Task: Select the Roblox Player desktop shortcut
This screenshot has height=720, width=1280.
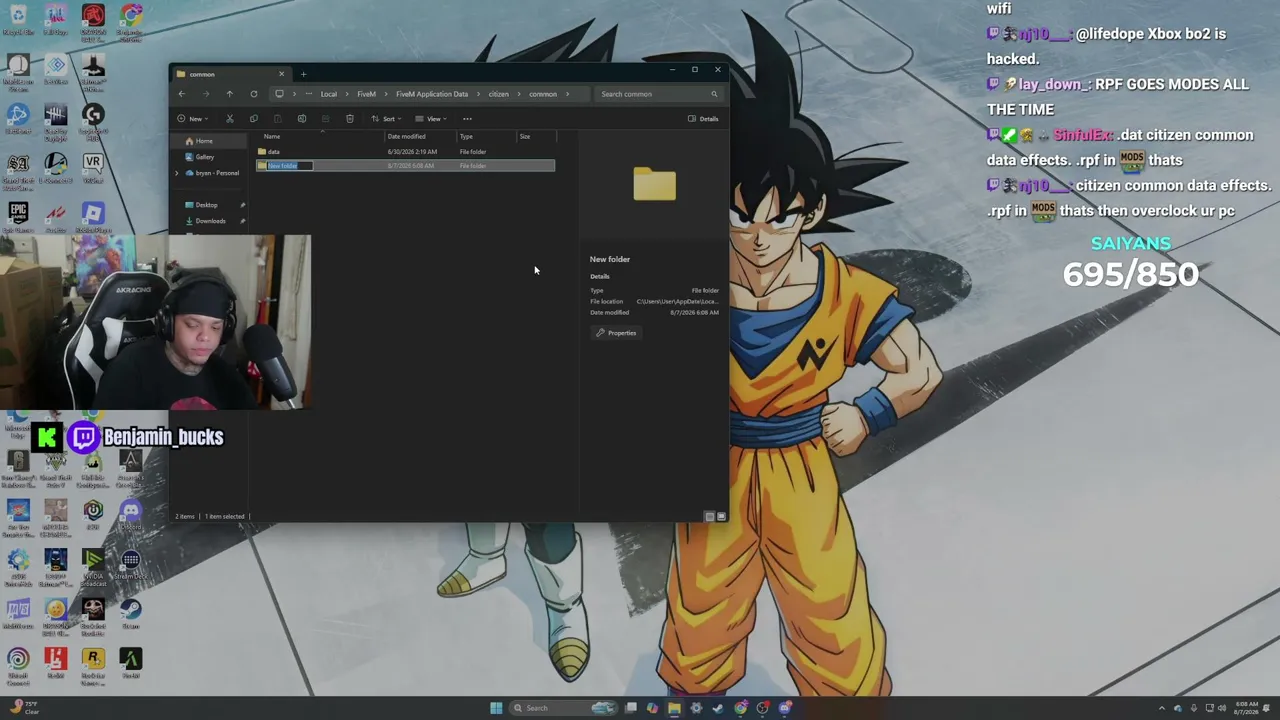Action: pyautogui.click(x=93, y=218)
